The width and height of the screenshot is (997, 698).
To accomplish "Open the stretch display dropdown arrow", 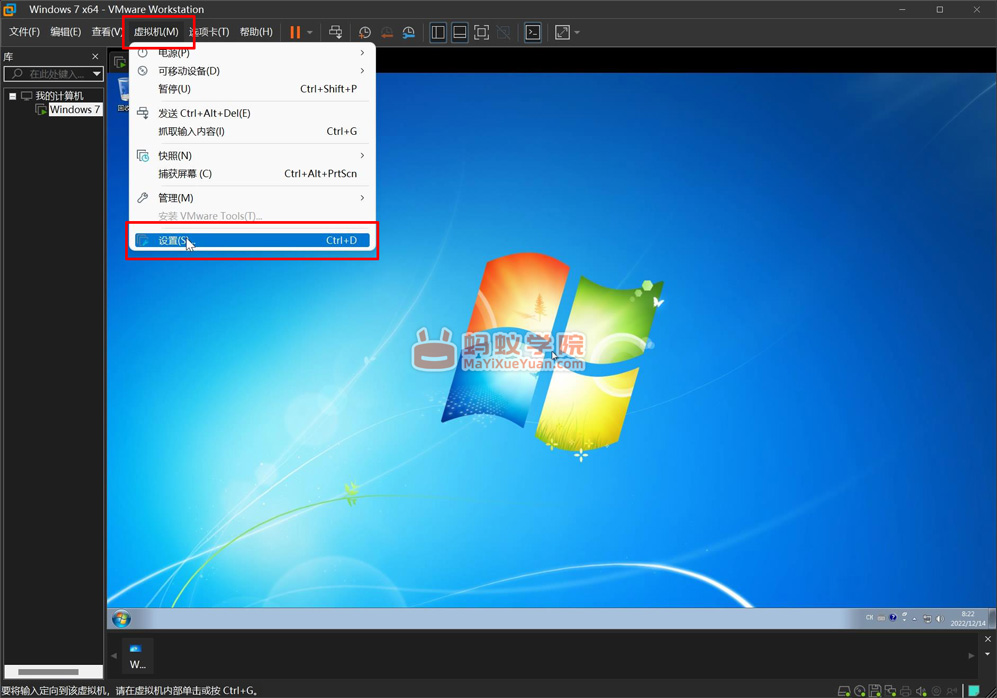I will pos(577,32).
